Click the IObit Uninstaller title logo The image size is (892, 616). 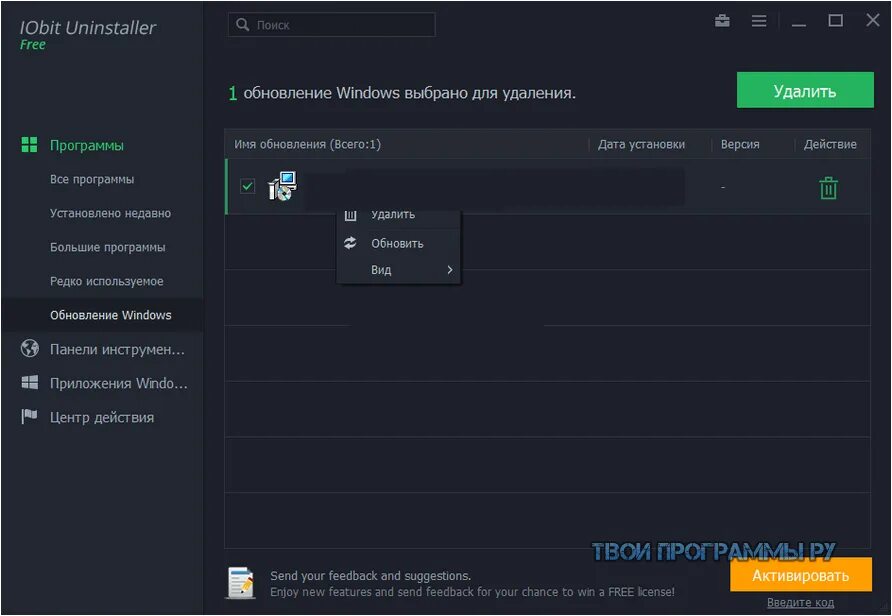(x=88, y=28)
